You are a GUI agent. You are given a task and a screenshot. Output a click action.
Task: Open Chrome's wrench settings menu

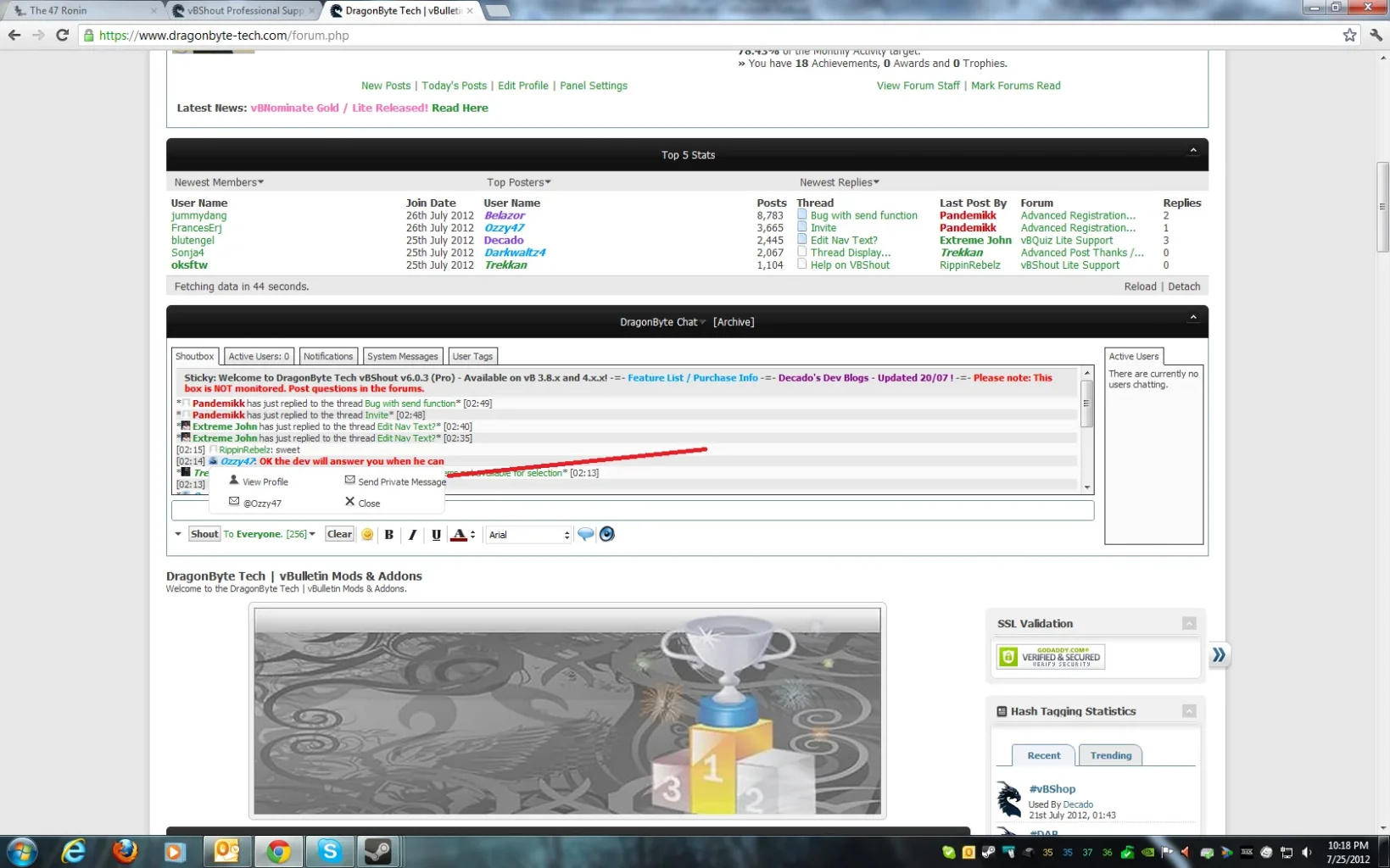[x=1376, y=35]
